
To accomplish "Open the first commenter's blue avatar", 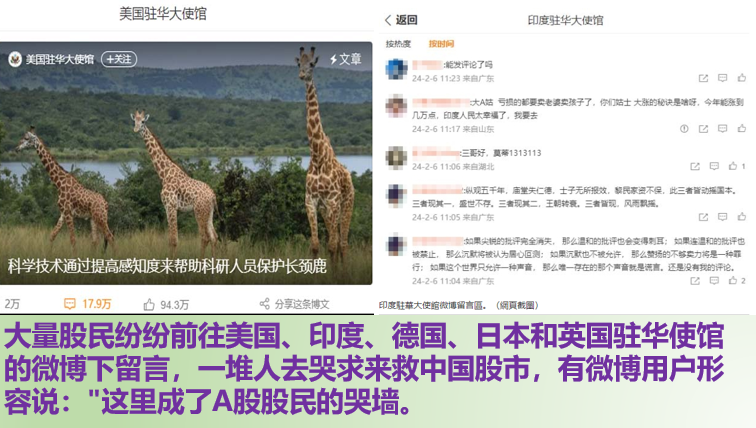I will tap(396, 69).
